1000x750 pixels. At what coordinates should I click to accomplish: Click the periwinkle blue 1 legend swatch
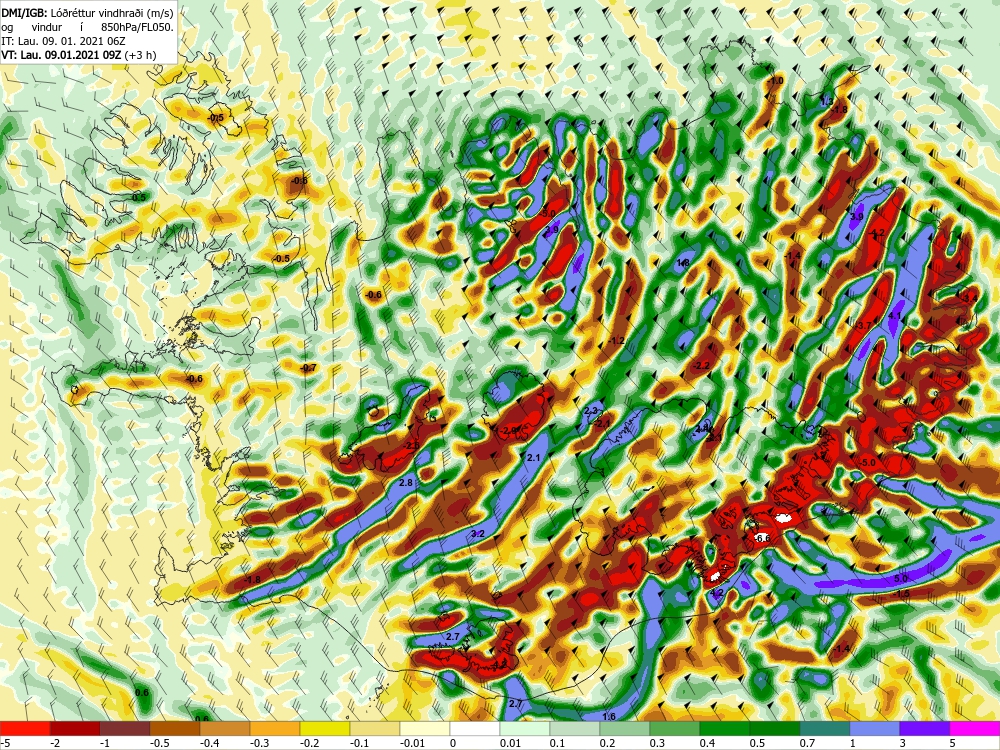[x=875, y=728]
